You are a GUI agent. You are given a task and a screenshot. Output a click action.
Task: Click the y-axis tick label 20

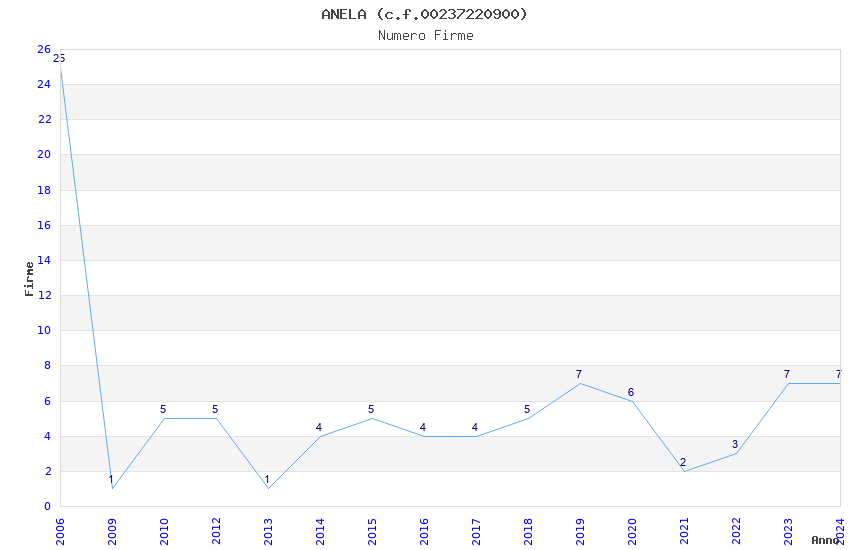pos(44,154)
